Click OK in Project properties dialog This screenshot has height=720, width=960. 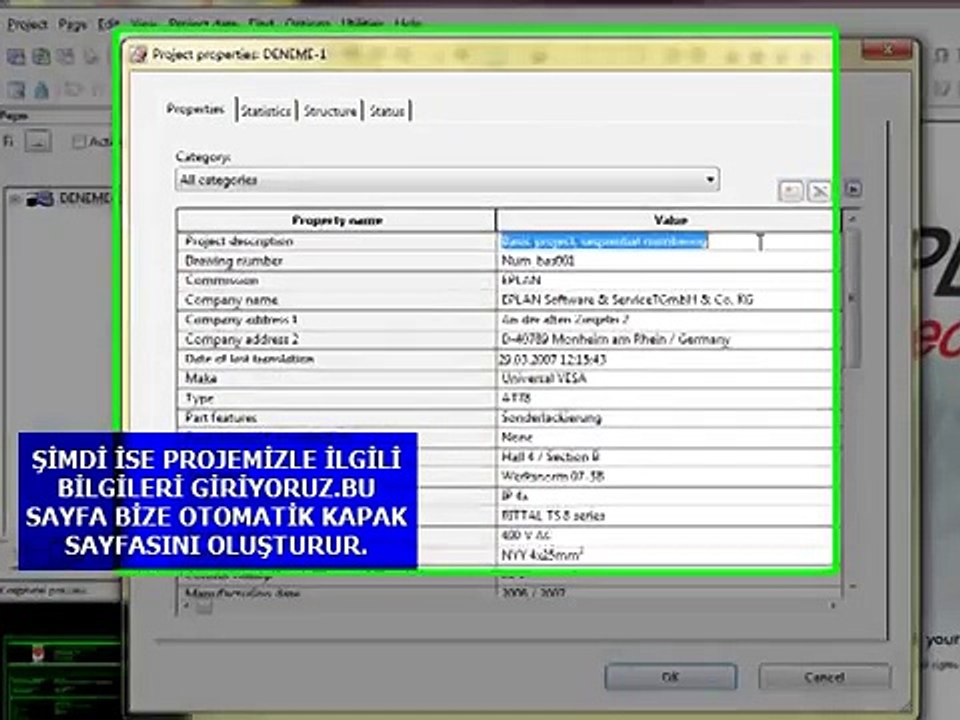pyautogui.click(x=670, y=677)
